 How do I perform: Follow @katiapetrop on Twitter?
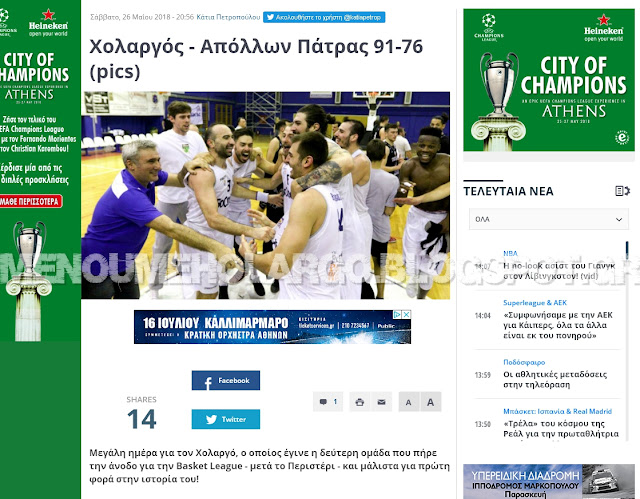point(324,17)
